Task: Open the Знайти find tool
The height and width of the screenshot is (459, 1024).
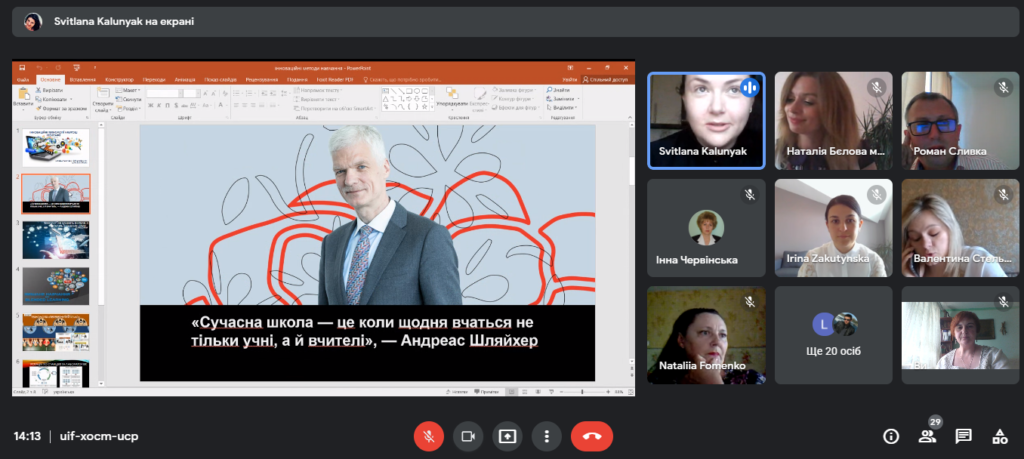Action: point(559,90)
